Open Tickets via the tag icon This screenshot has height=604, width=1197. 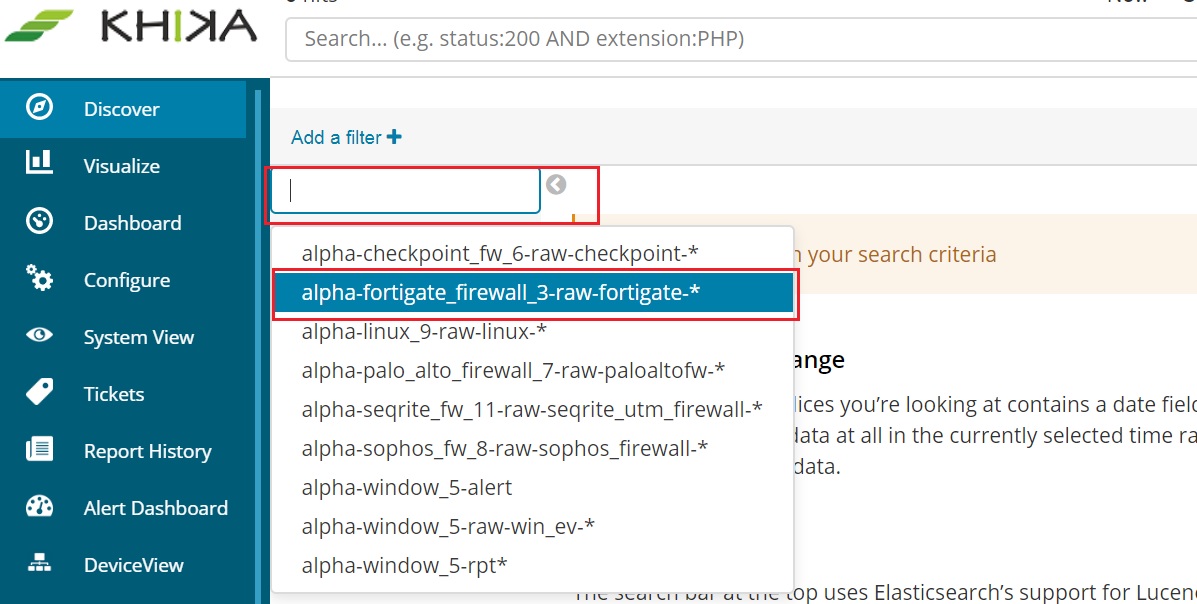tap(40, 392)
